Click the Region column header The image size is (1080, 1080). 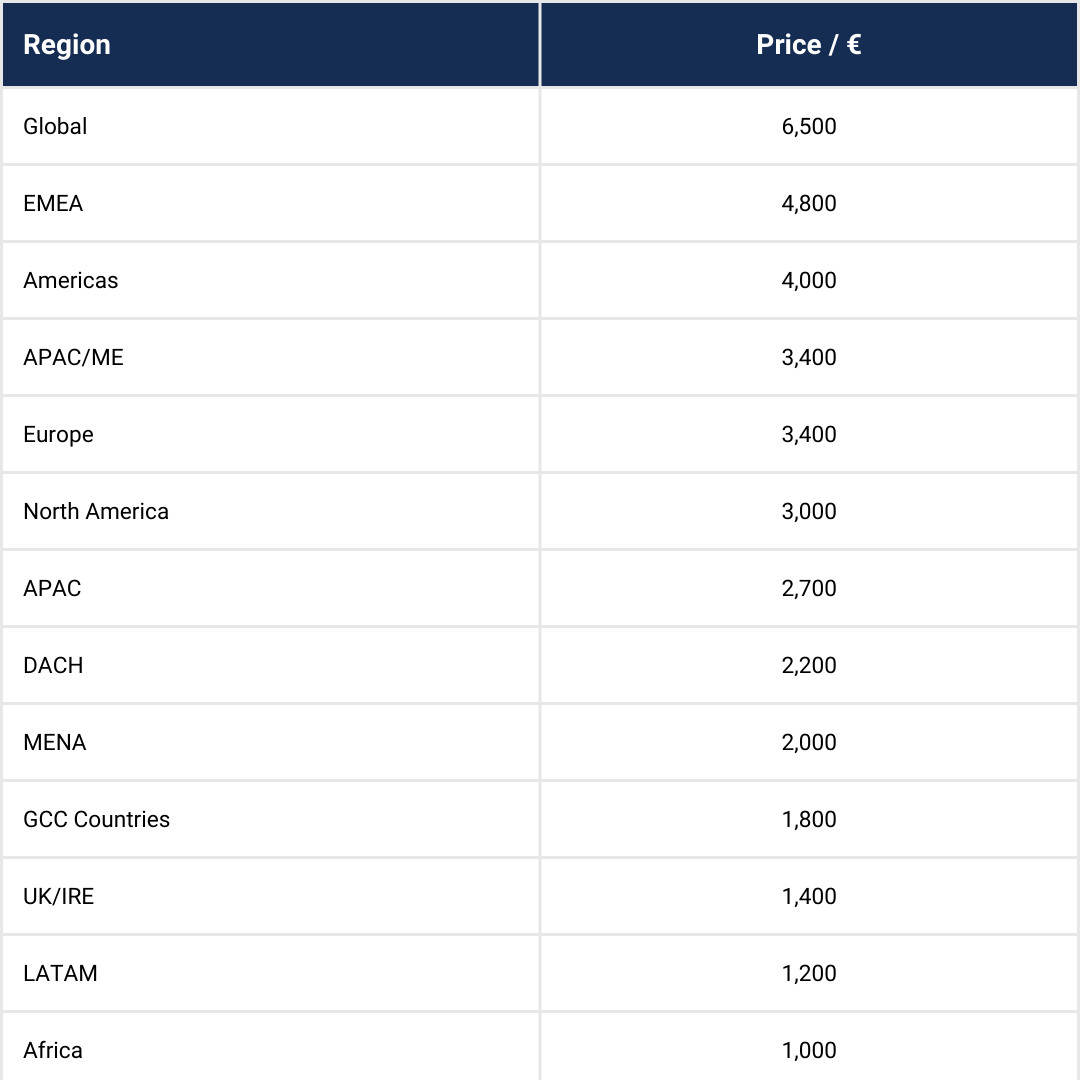[67, 45]
